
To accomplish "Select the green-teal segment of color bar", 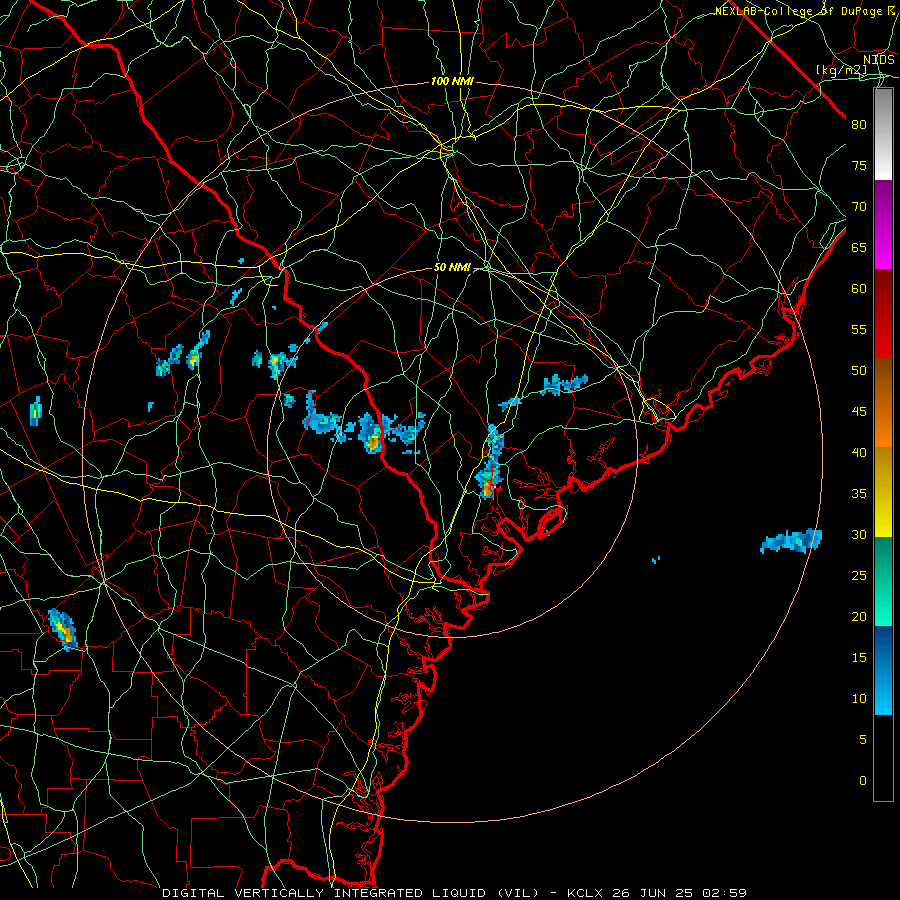I will point(883,581).
